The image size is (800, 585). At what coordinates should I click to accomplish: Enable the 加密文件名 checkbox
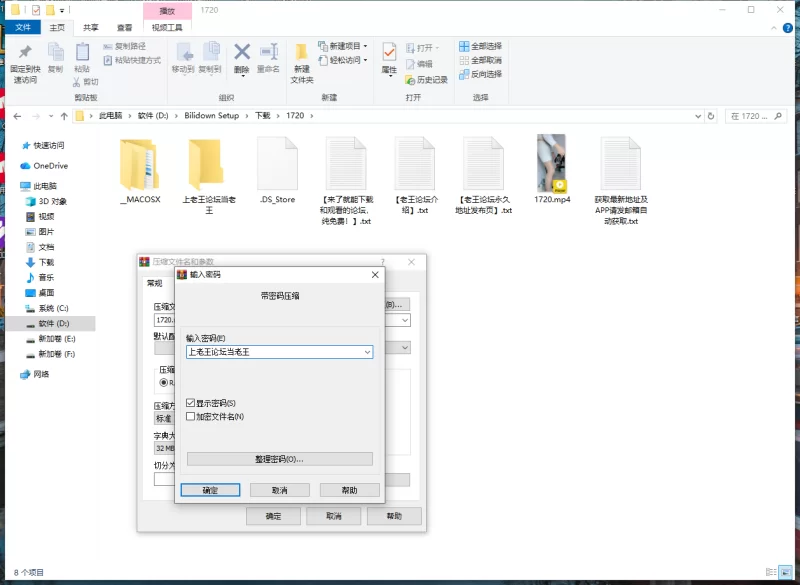pyautogui.click(x=191, y=417)
